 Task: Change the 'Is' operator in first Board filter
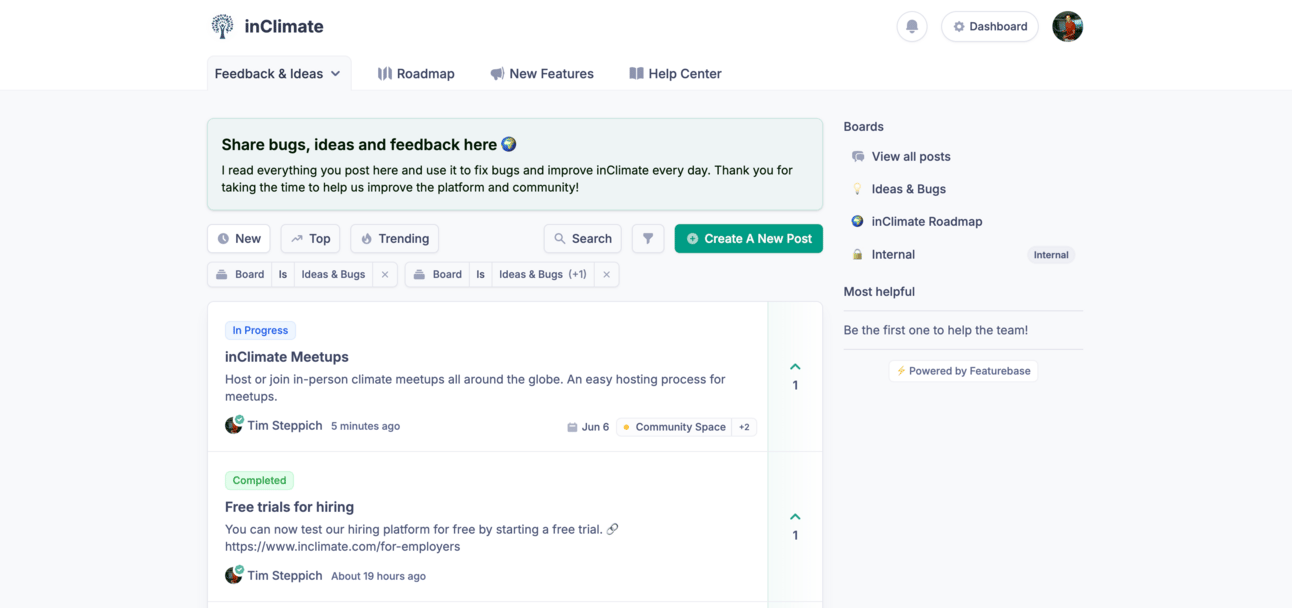point(283,274)
